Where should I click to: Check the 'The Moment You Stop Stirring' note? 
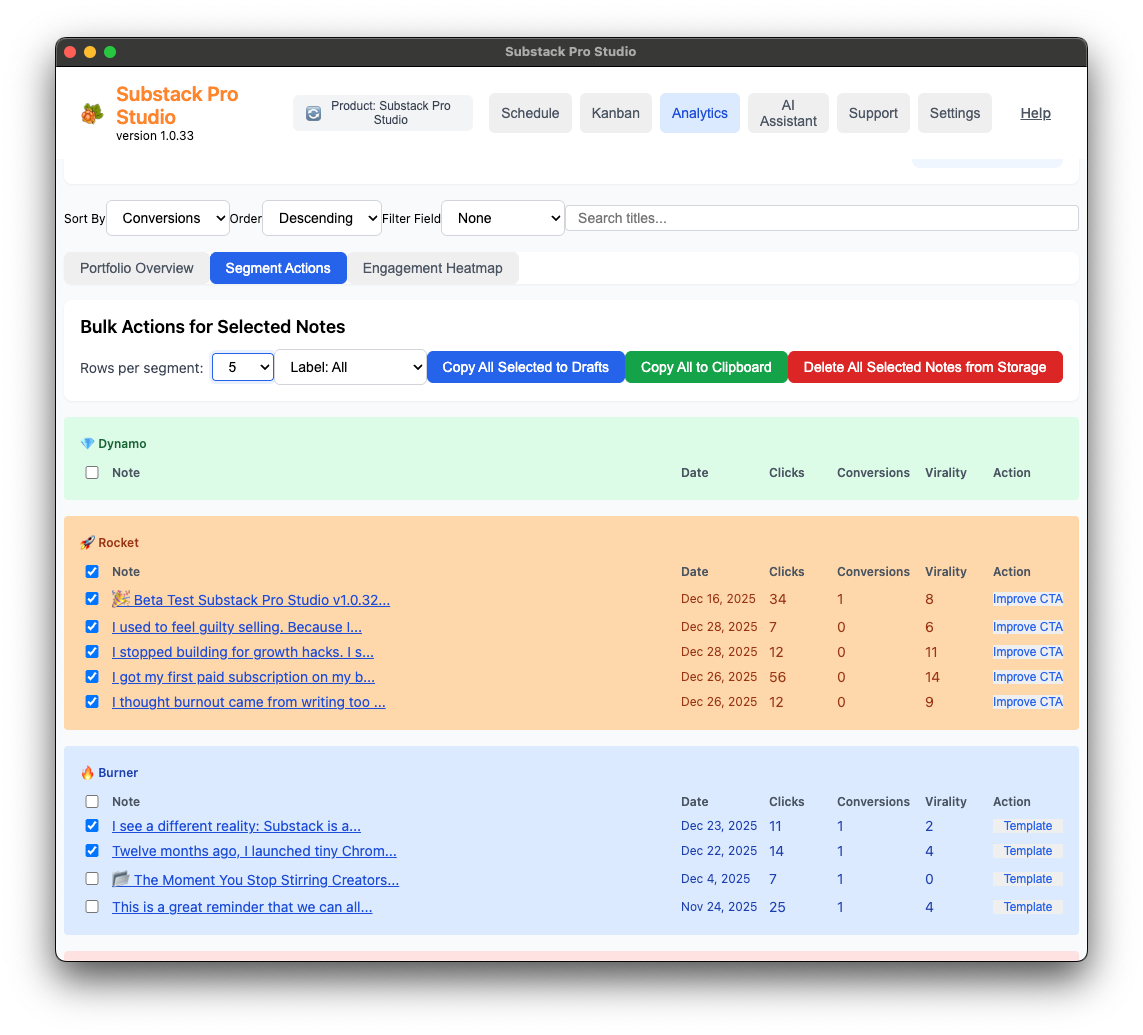click(x=92, y=878)
